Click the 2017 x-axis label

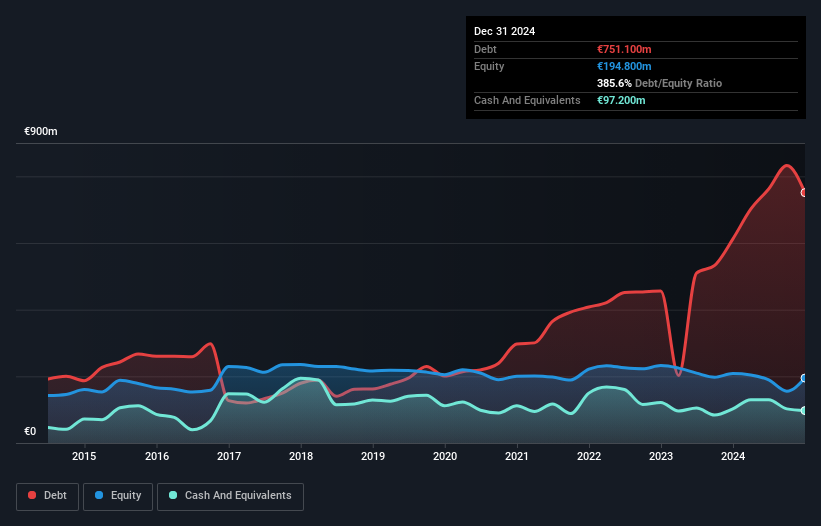(x=229, y=456)
